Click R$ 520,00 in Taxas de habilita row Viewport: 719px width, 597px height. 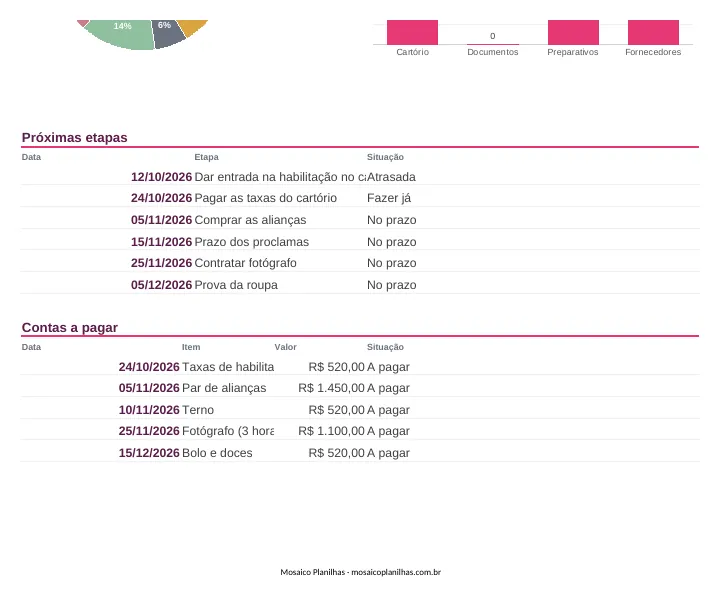[336, 367]
